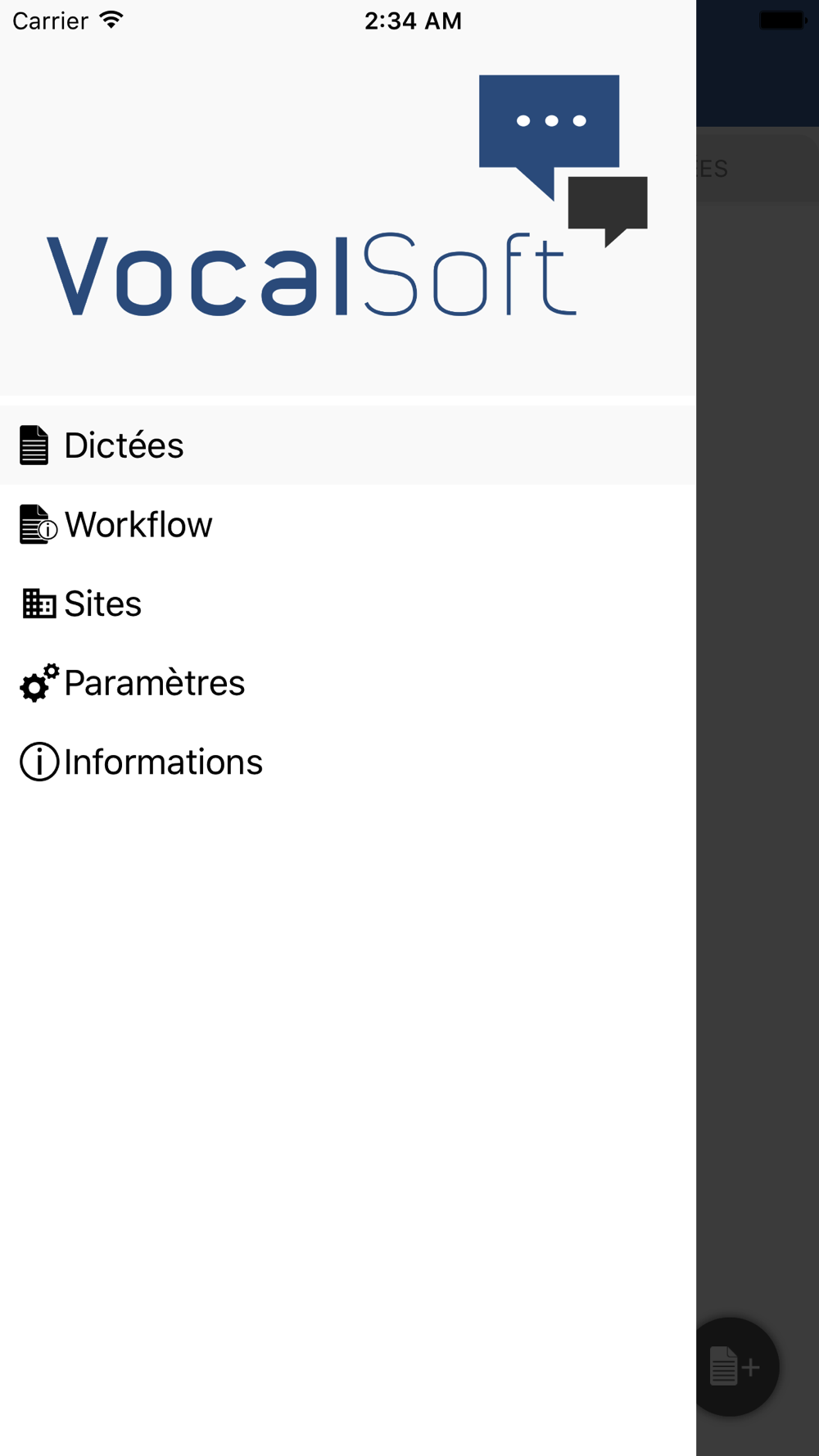The image size is (819, 1456).
Task: Tap the Carrier label in status bar
Action: tap(50, 20)
